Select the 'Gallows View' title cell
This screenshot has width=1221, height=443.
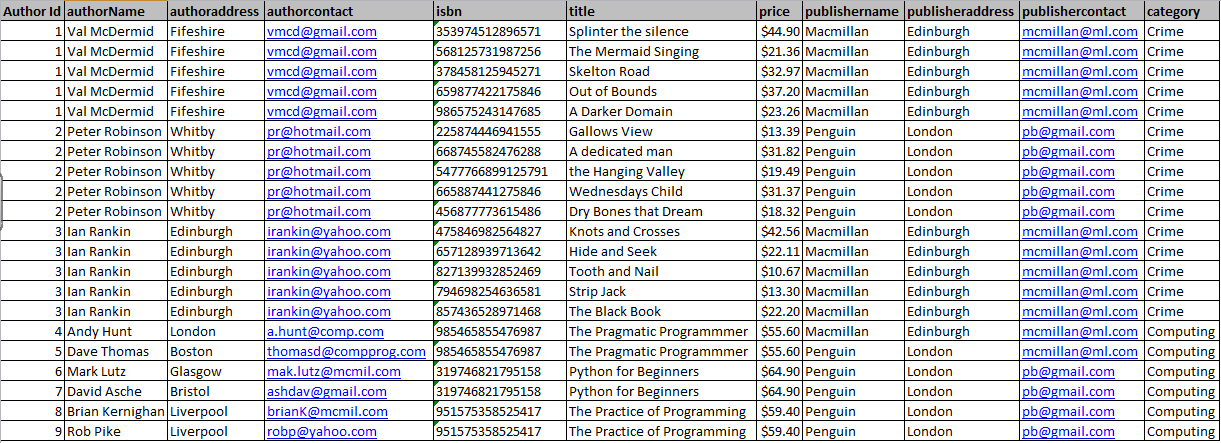point(661,131)
